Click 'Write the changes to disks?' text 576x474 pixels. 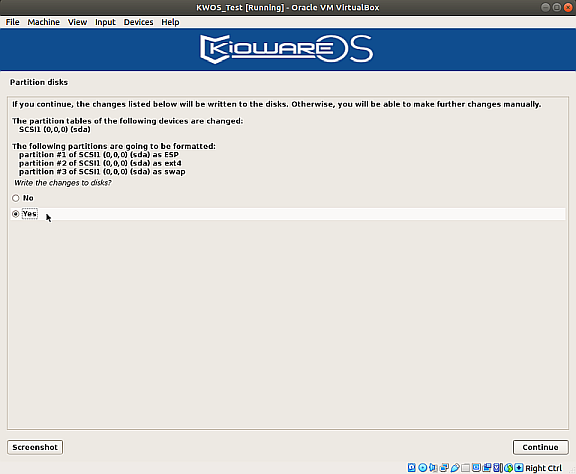tap(62, 183)
